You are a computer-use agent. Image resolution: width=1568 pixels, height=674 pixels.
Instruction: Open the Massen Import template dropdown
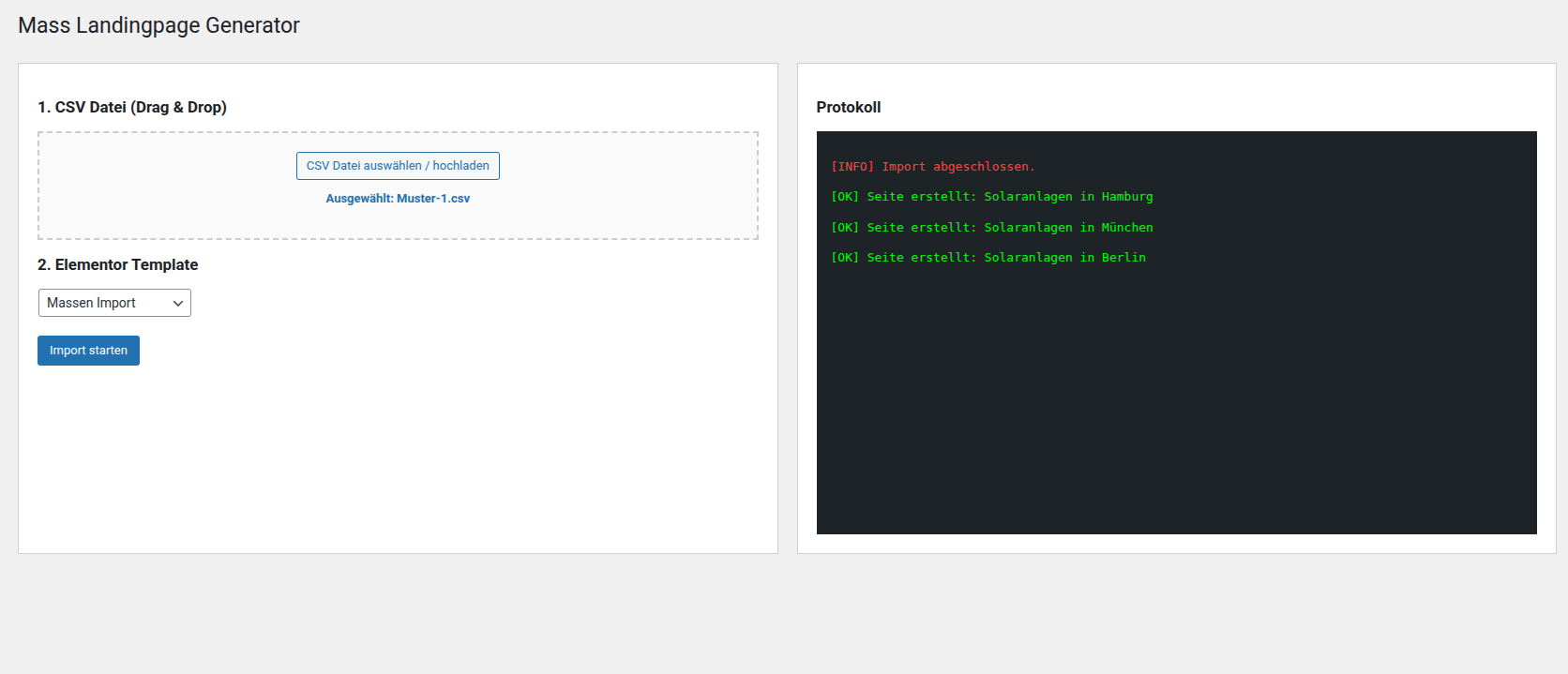coord(114,303)
